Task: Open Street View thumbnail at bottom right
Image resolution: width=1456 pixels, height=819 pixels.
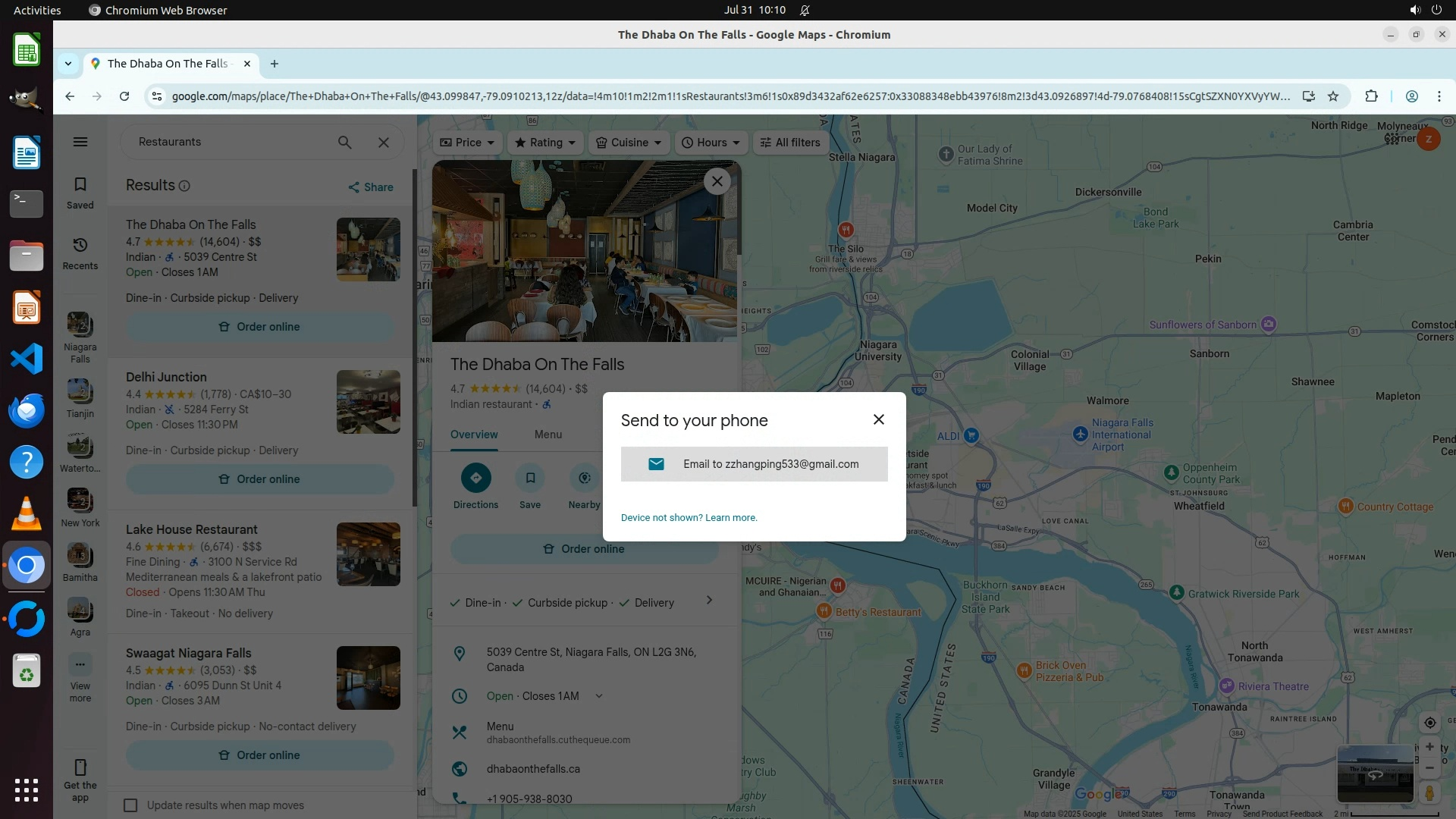Action: pos(1375,774)
